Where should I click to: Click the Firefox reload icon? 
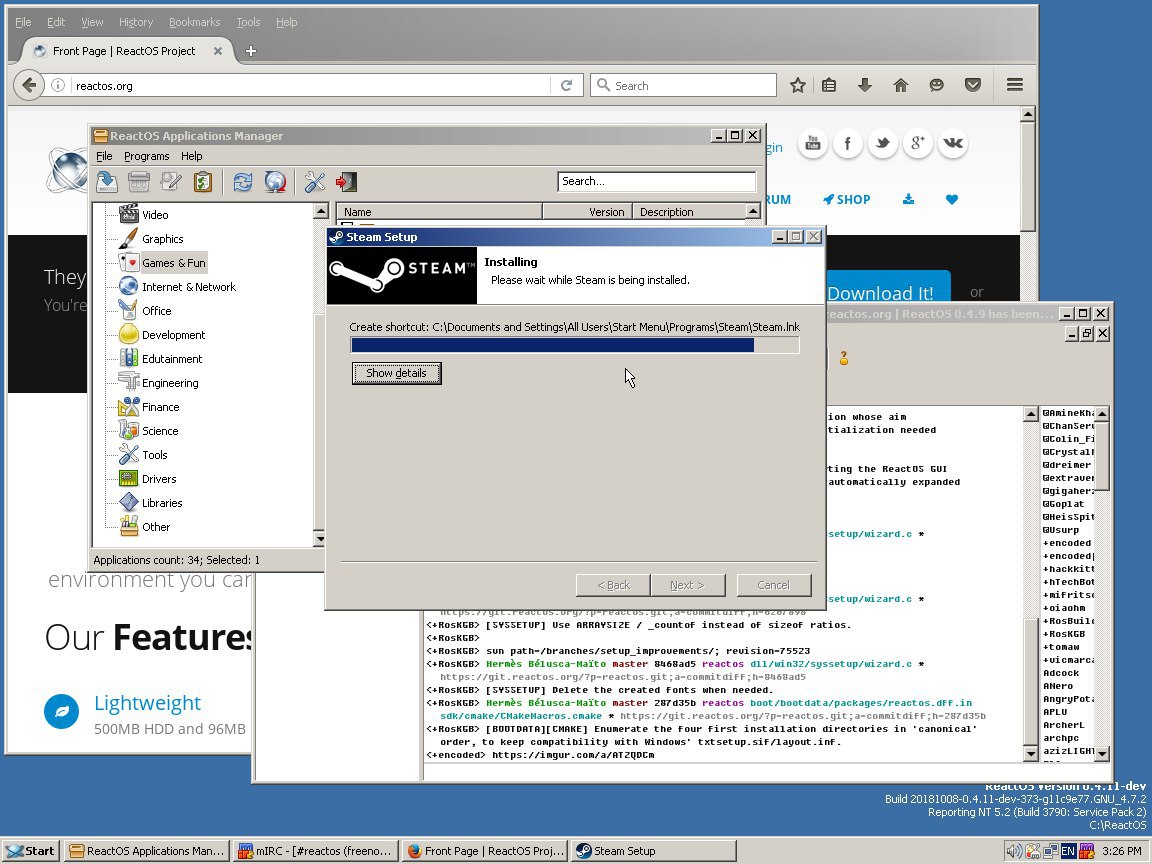(566, 85)
